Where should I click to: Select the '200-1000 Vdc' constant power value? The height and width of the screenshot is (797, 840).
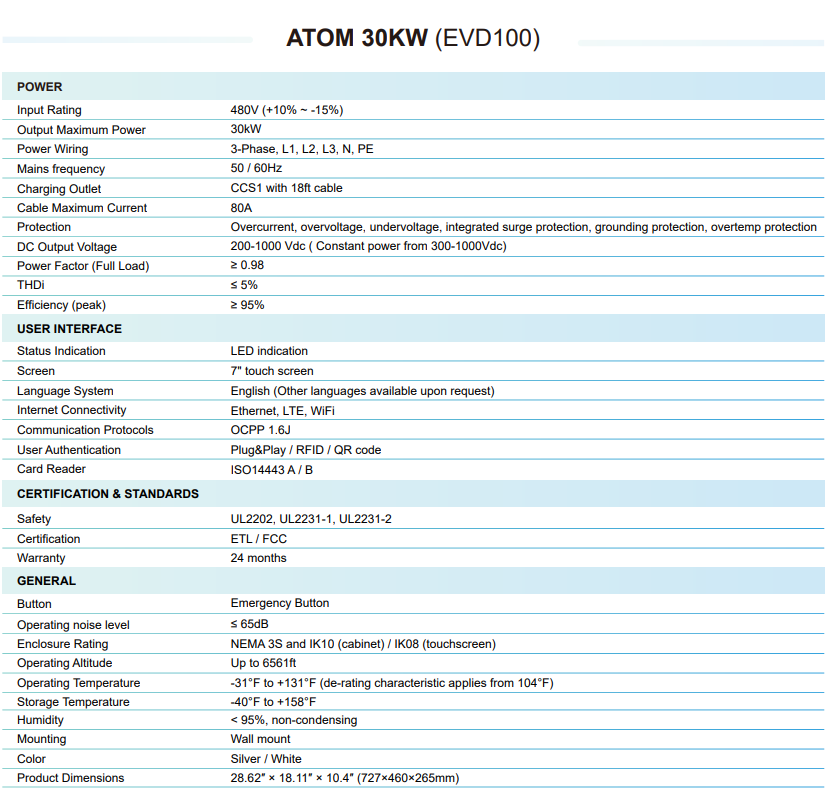tap(369, 246)
